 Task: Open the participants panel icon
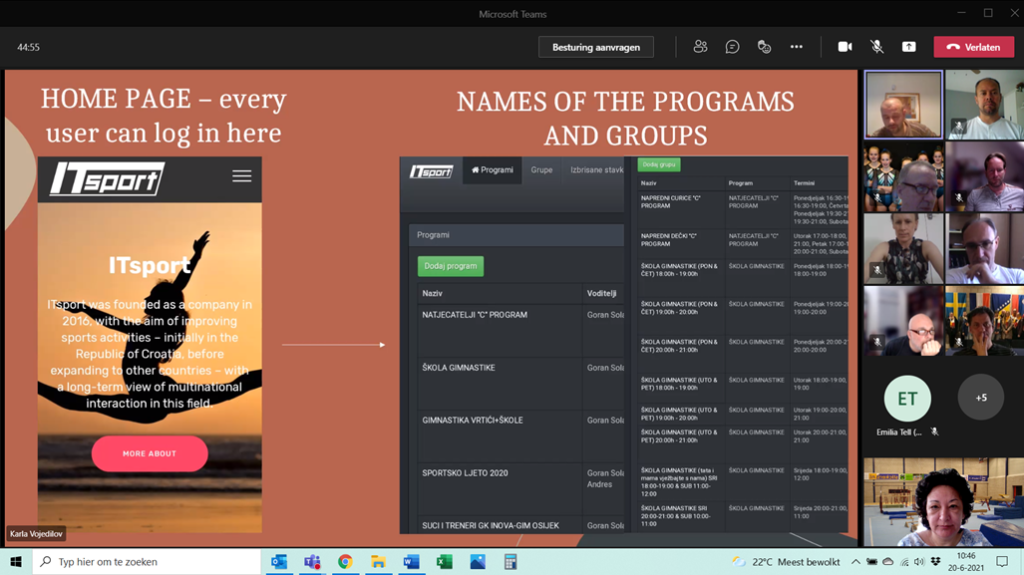coord(700,47)
